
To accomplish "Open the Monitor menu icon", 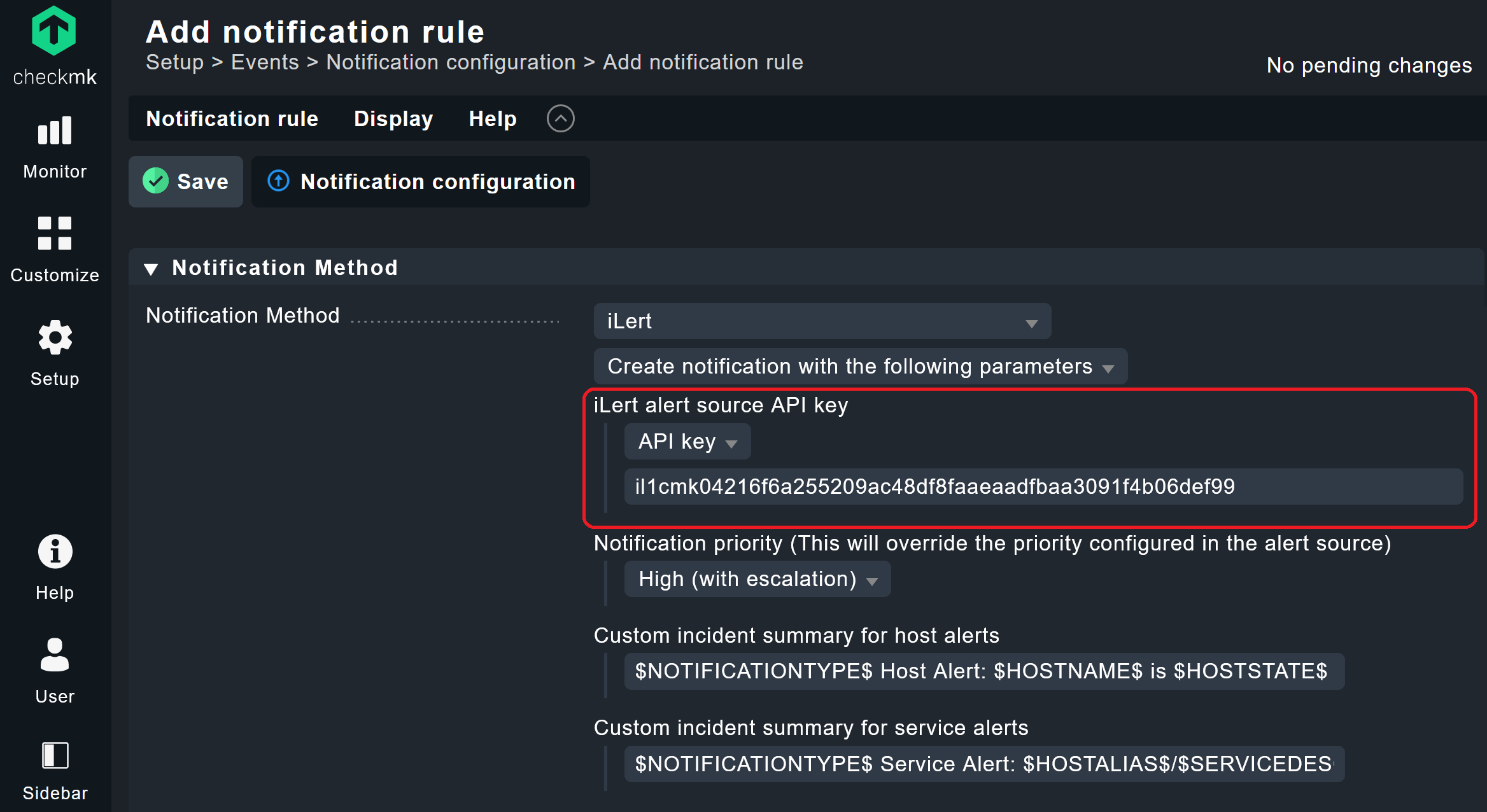I will [55, 131].
